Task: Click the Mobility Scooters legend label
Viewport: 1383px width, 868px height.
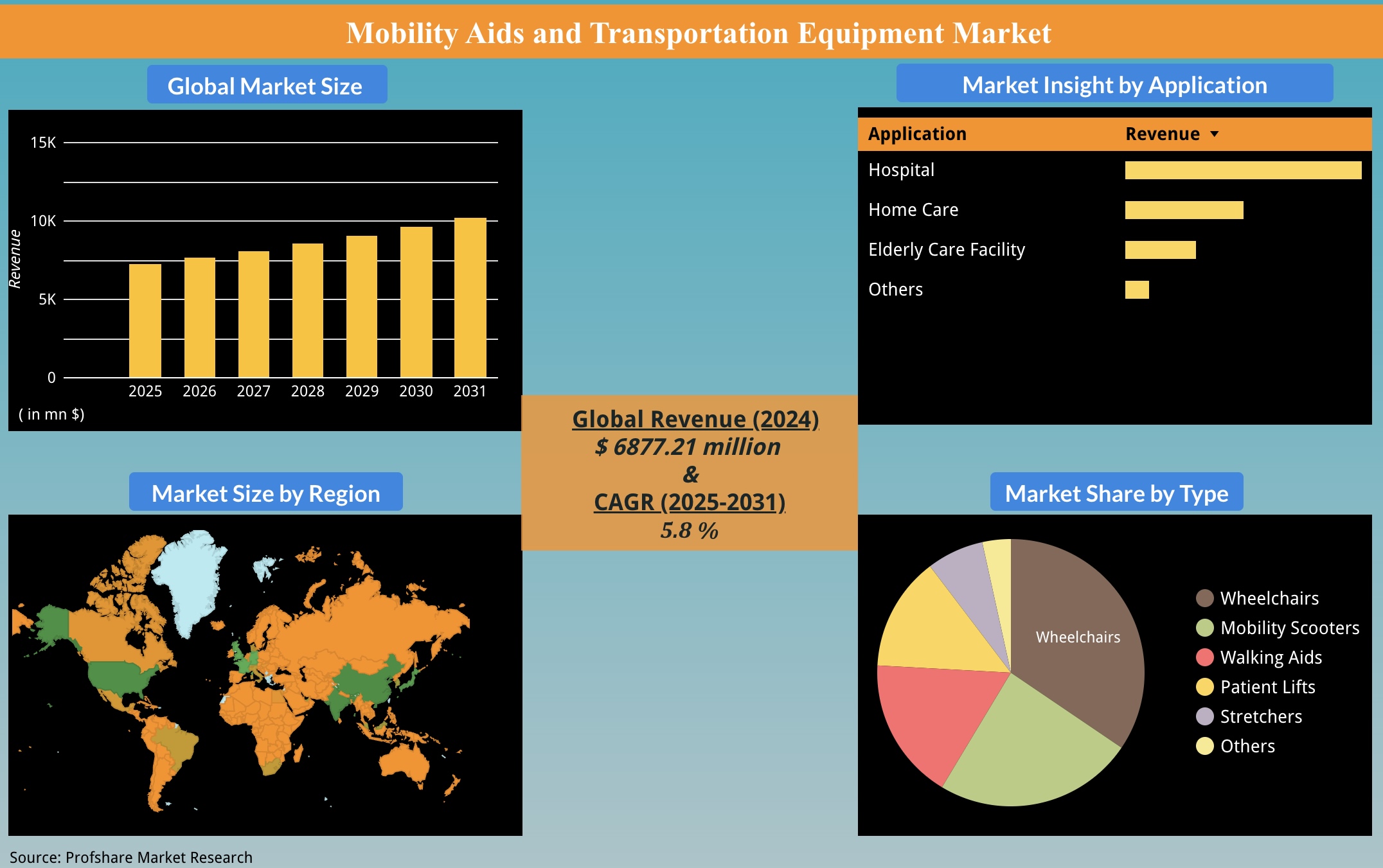Action: click(1290, 628)
